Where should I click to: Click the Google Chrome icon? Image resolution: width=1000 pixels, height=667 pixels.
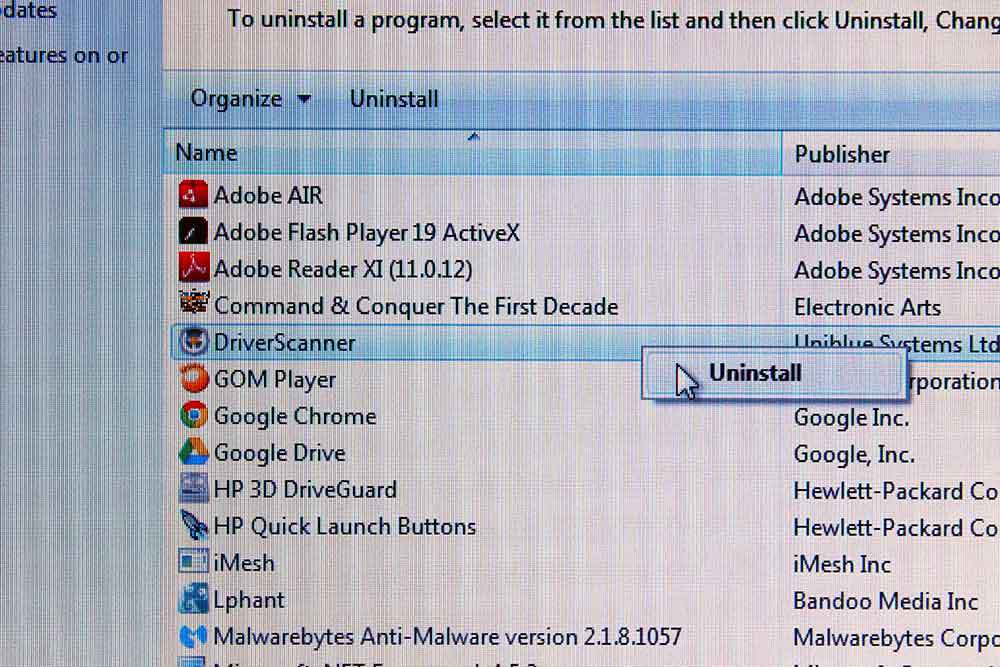click(194, 415)
